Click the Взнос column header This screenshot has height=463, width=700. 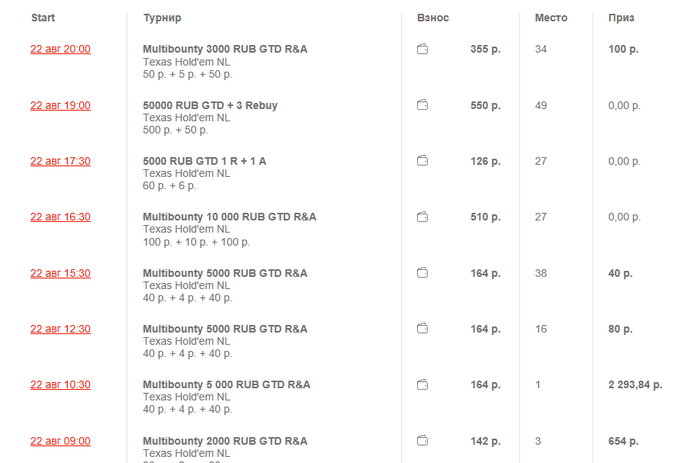click(433, 18)
